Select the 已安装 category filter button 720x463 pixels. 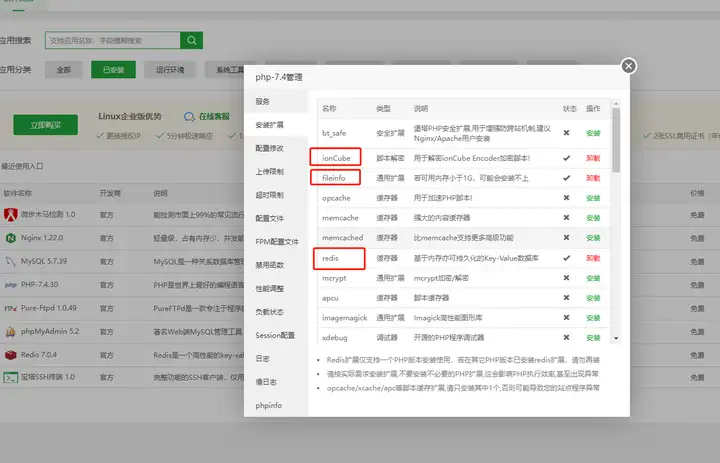(x=113, y=70)
